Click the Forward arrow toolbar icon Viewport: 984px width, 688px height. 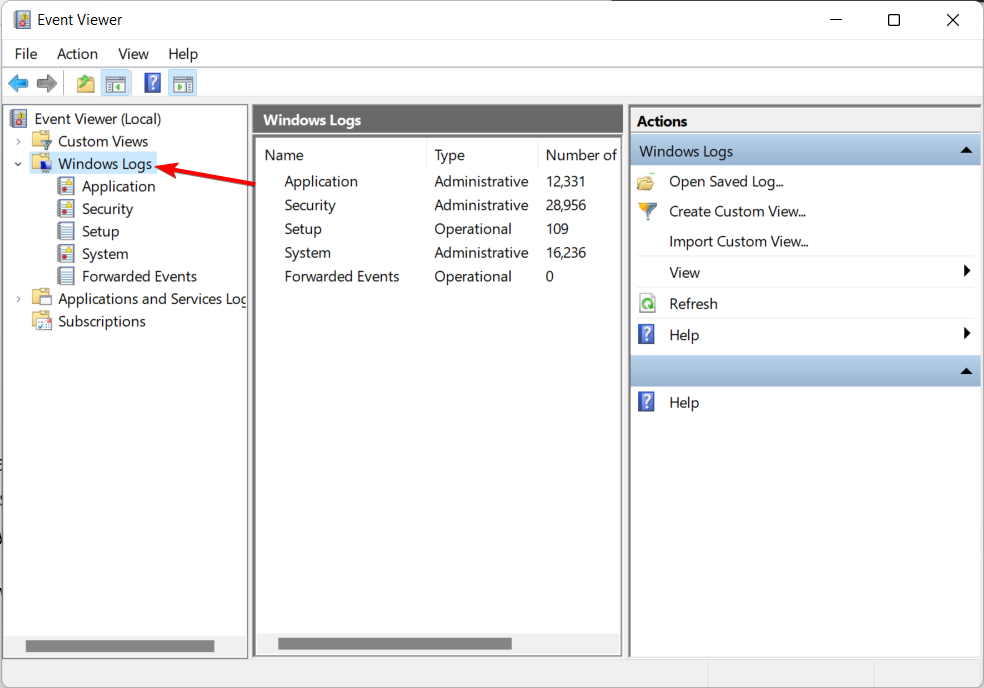click(x=46, y=83)
